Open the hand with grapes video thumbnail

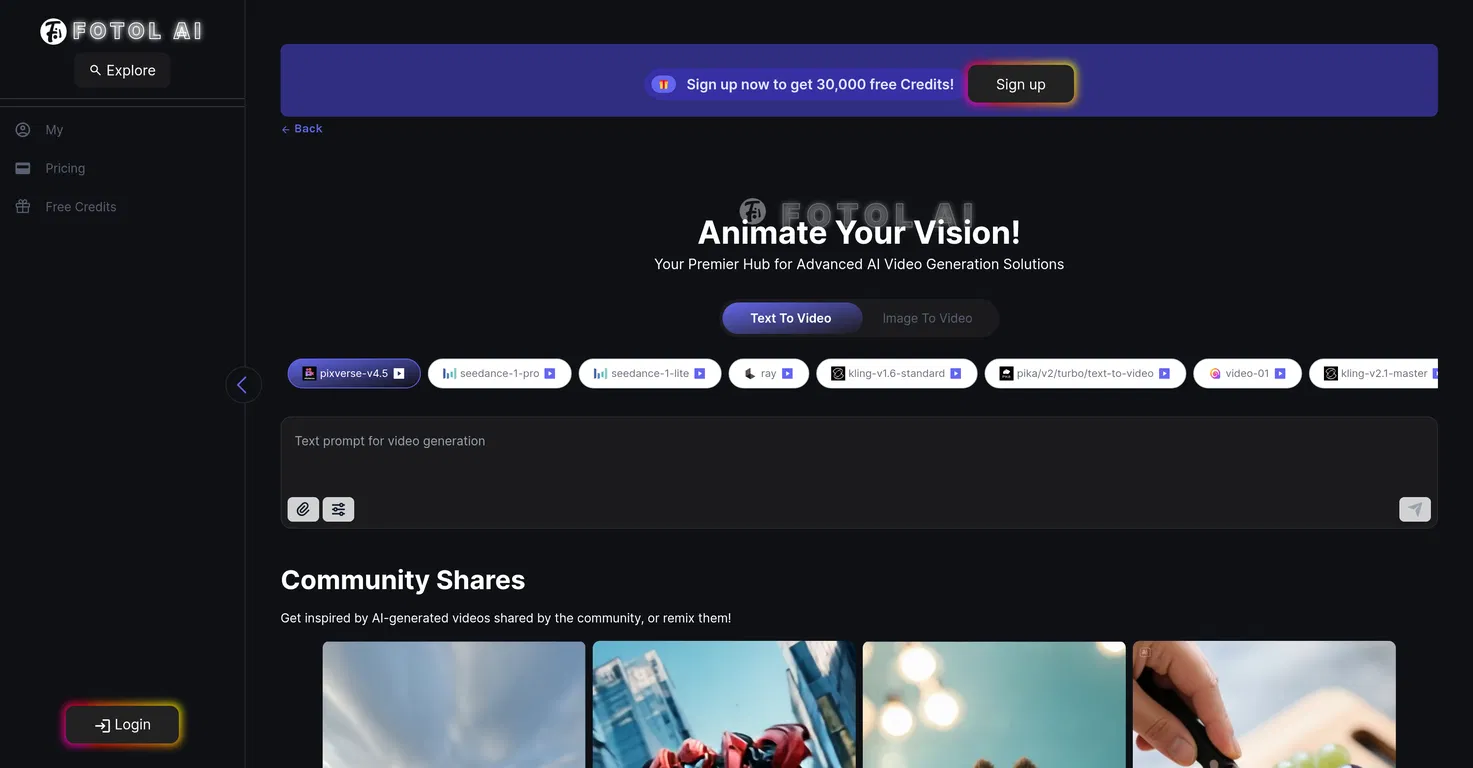click(x=1264, y=705)
